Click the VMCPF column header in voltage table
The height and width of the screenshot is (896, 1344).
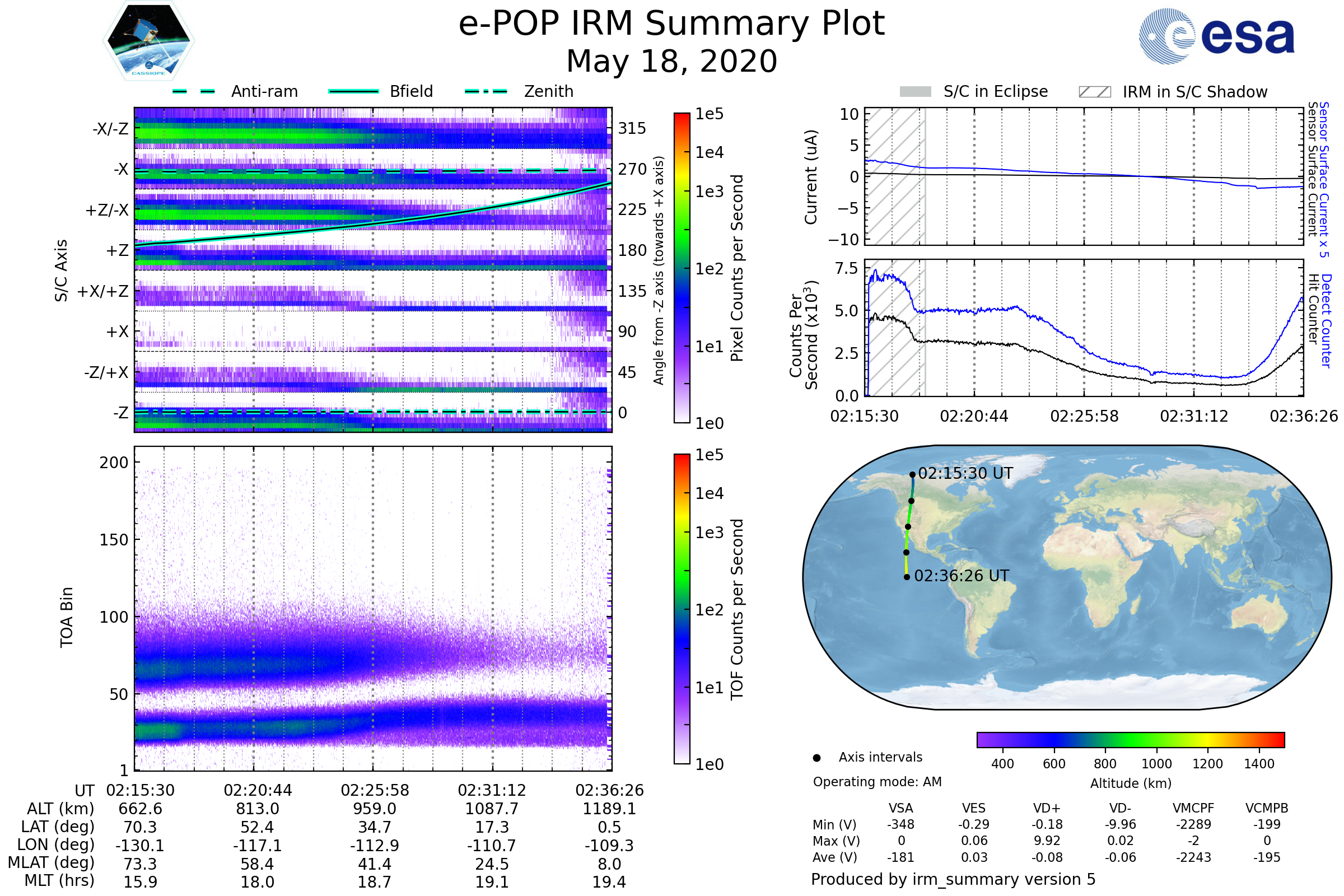(x=1193, y=808)
